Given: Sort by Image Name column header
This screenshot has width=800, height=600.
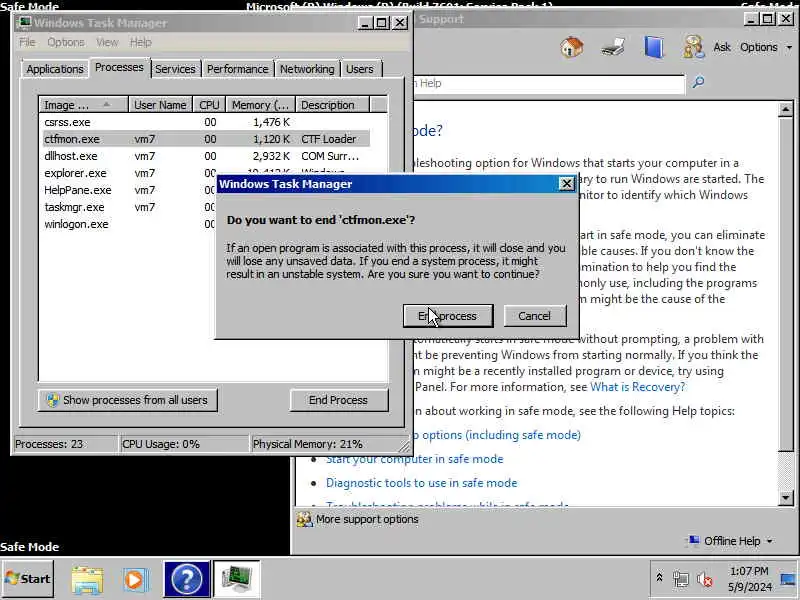Looking at the screenshot, I should pyautogui.click(x=84, y=105).
